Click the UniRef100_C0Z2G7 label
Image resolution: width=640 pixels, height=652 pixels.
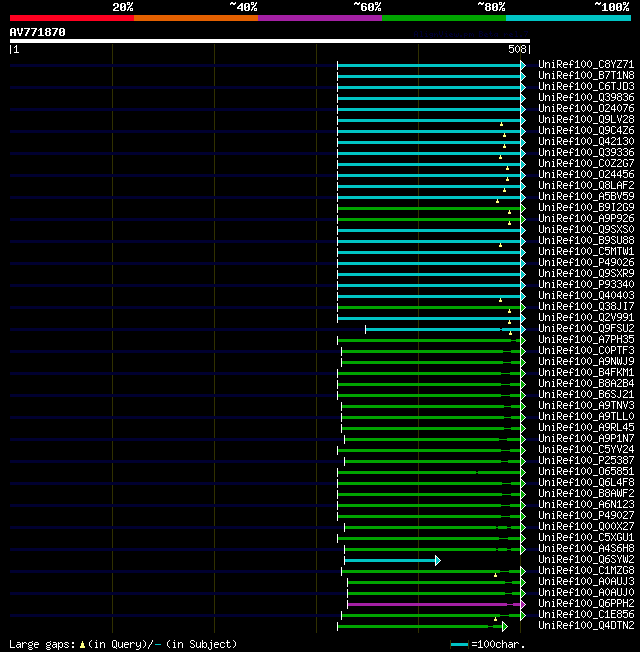(586, 163)
